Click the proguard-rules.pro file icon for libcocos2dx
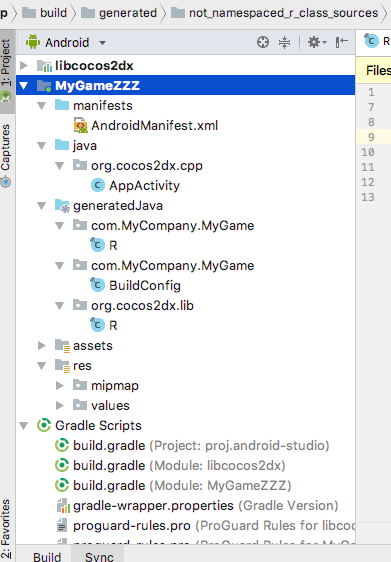 pyautogui.click(x=62, y=525)
